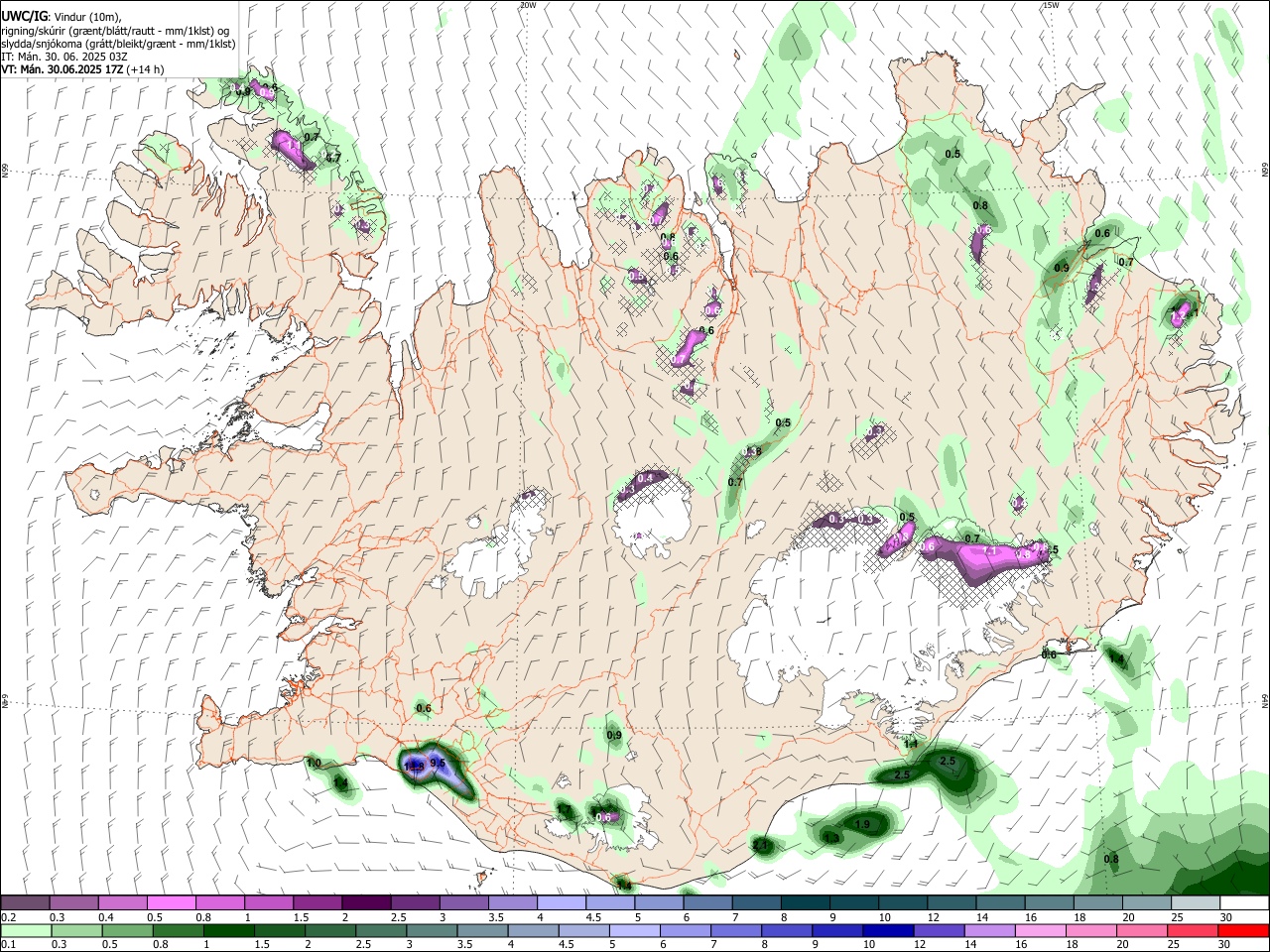Click the bright red 30 swatch in lower legend
The image size is (1270, 952).
tap(1242, 931)
